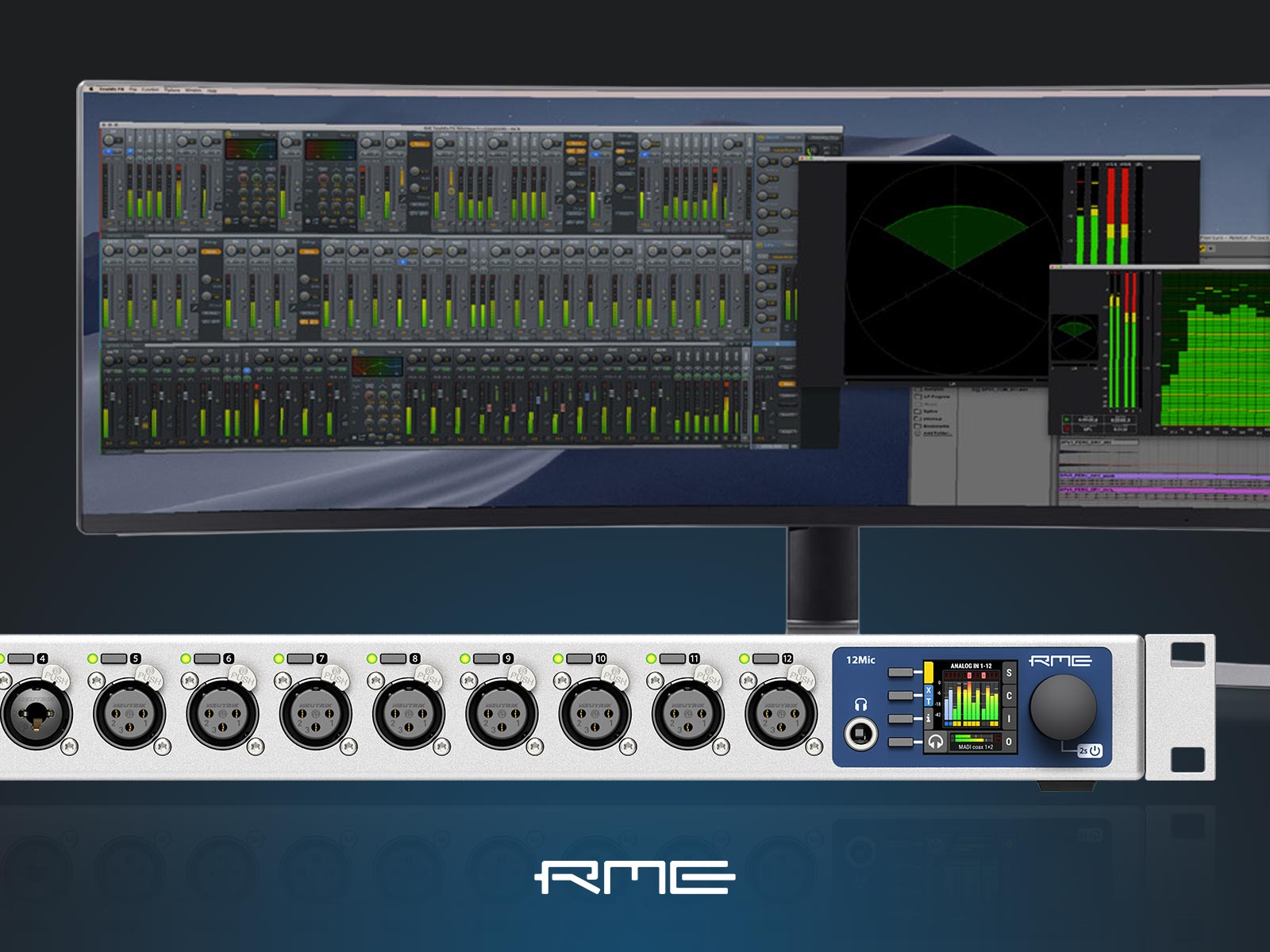Click the large RME logo below the device

(634, 877)
